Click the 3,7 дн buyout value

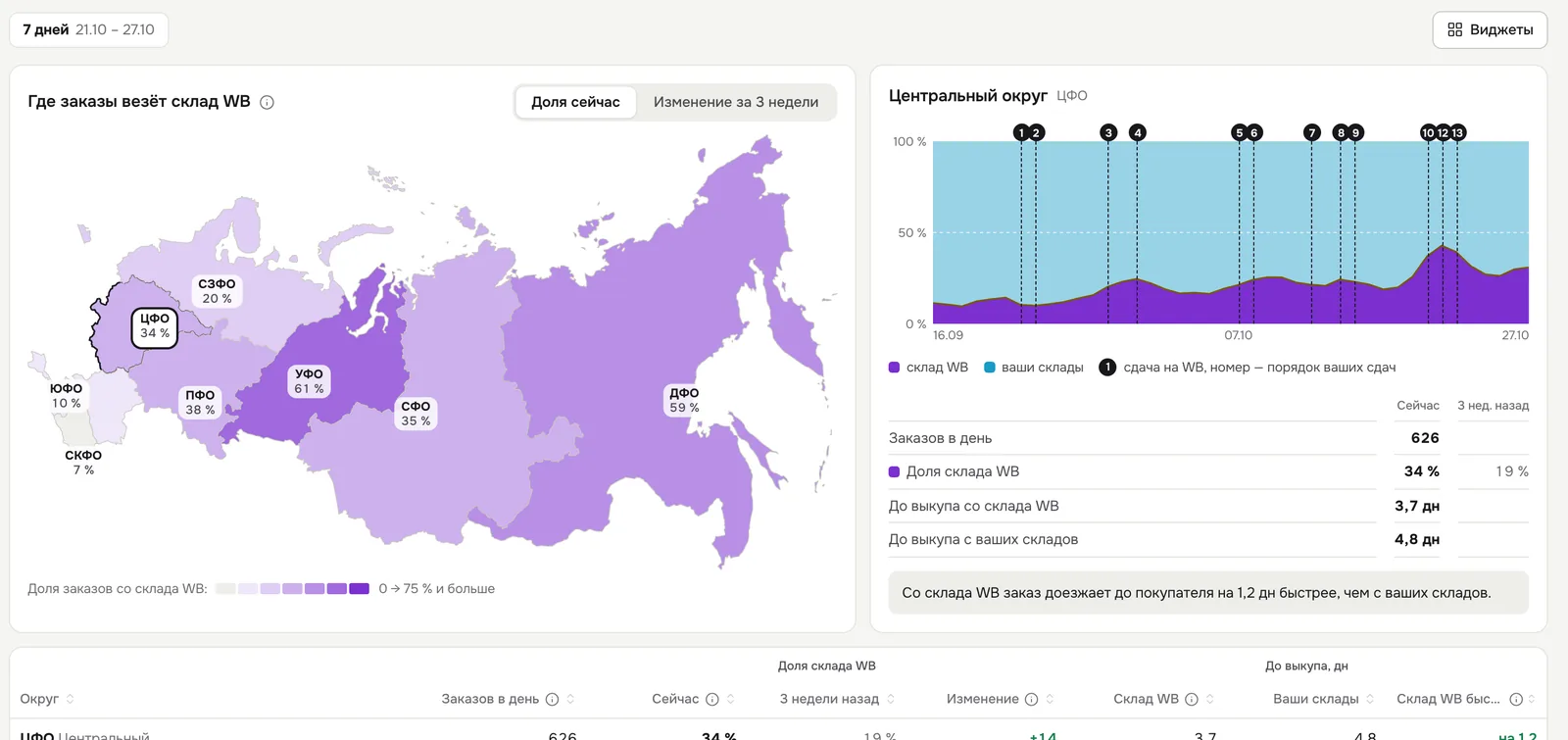coord(1417,506)
